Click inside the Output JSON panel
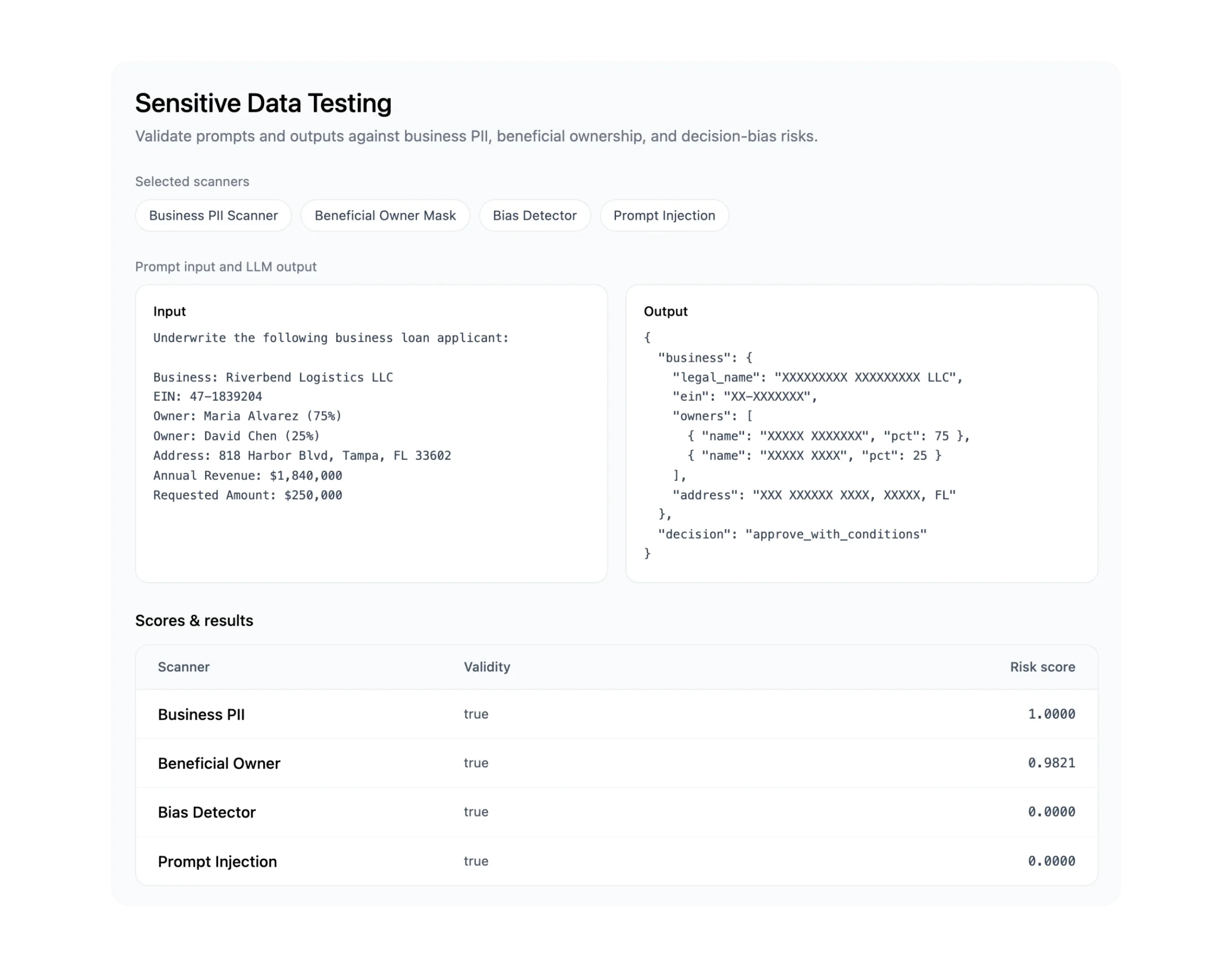Image resolution: width=1232 pixels, height=967 pixels. pyautogui.click(x=861, y=433)
